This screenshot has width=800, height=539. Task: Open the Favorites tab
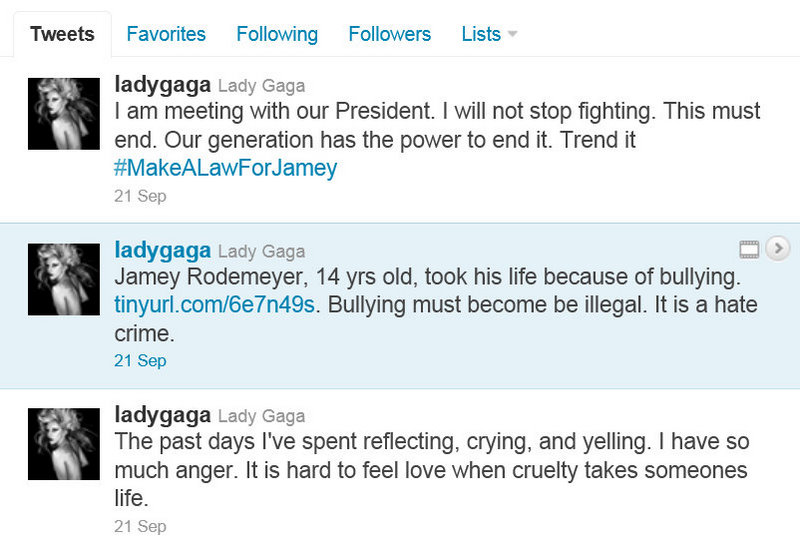[x=166, y=34]
